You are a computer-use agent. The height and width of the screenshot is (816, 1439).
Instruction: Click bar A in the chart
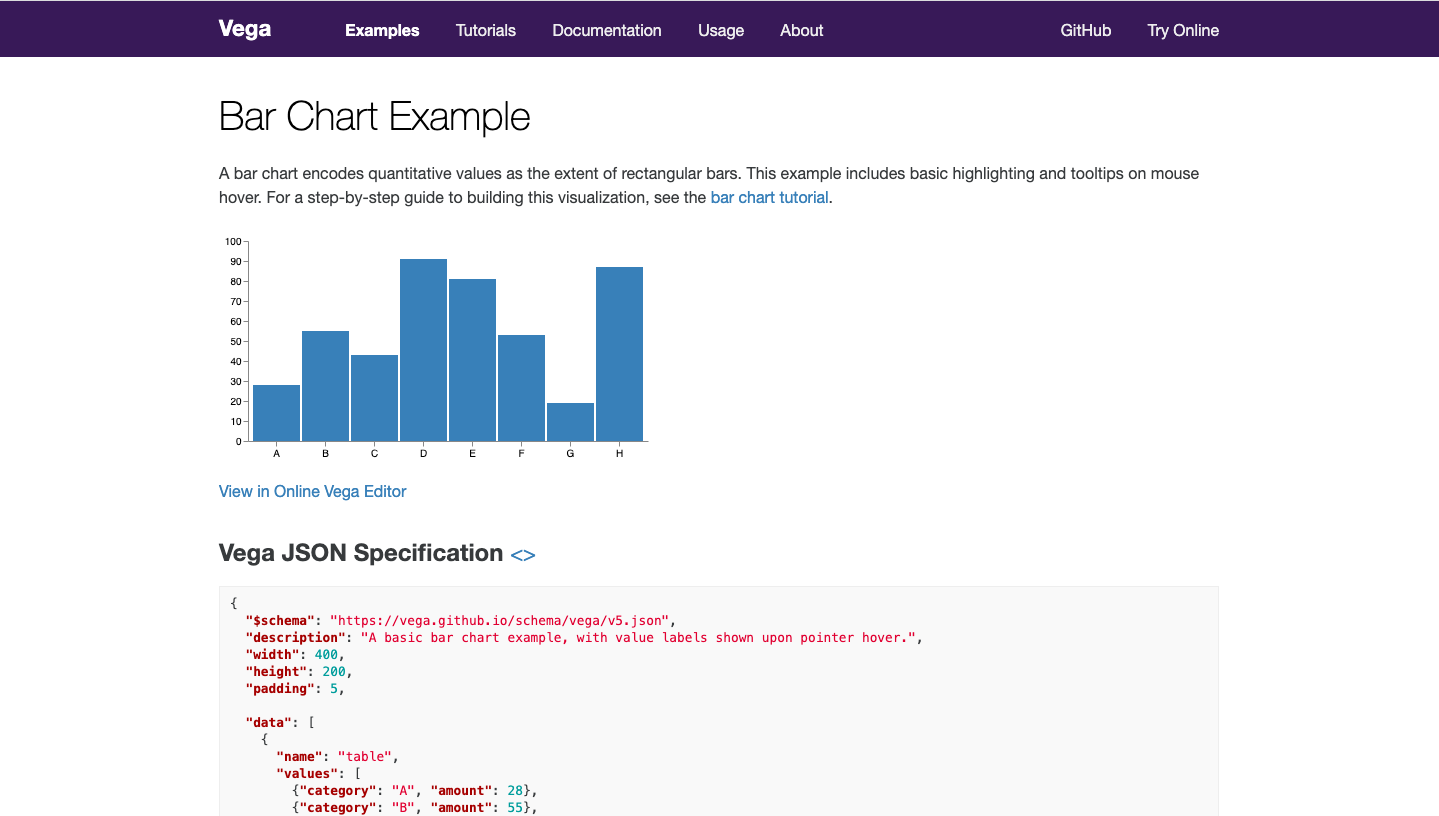[276, 413]
